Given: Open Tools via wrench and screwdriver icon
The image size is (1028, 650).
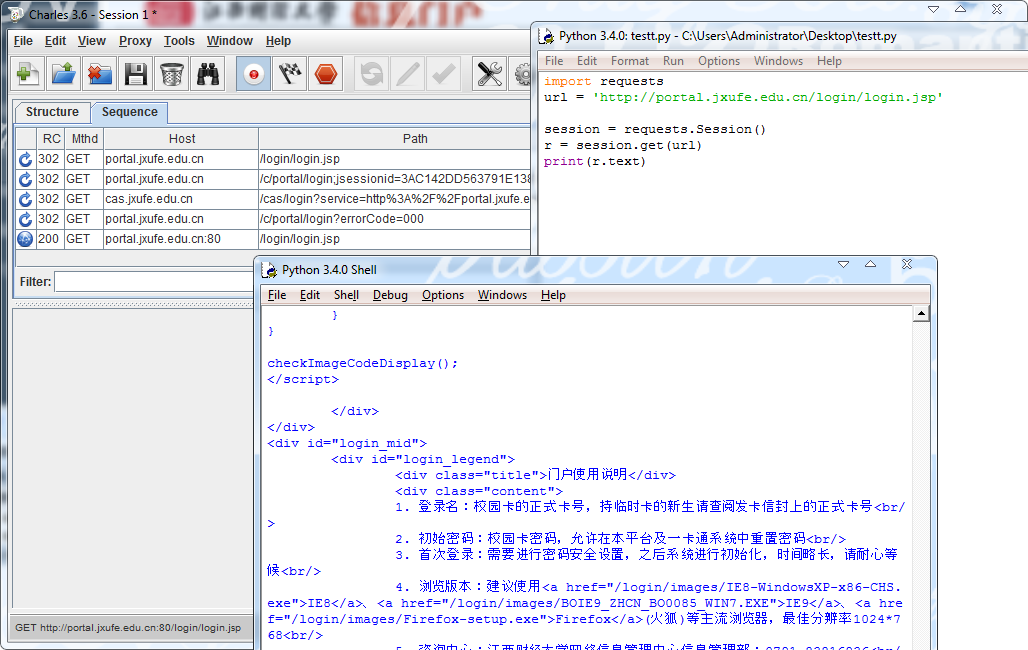Looking at the screenshot, I should click(489, 75).
